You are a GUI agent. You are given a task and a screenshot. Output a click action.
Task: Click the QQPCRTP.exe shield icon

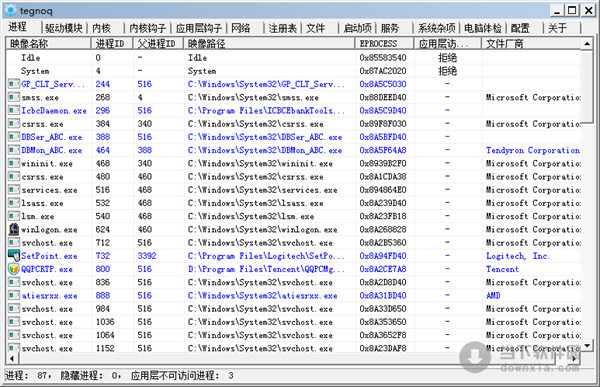pos(14,269)
